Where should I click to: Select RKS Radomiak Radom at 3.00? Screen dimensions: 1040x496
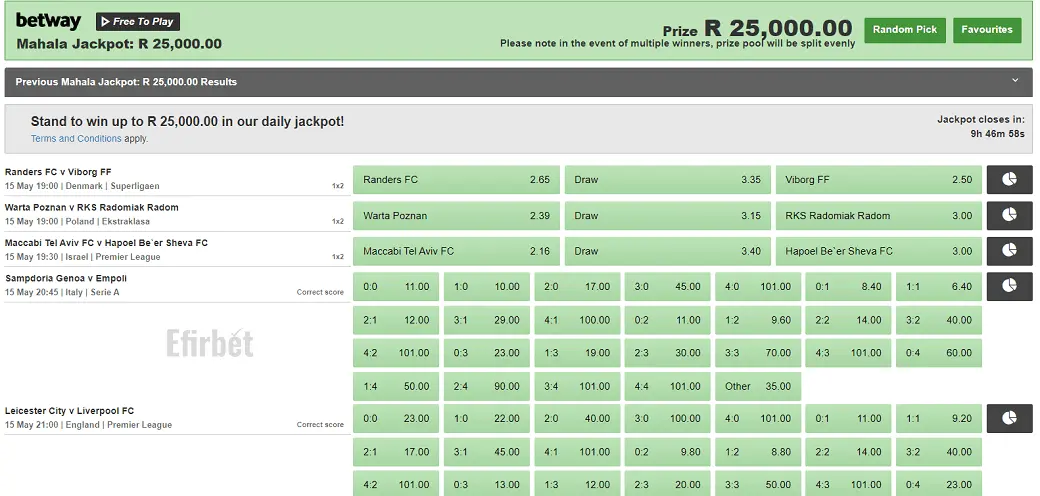tap(879, 216)
